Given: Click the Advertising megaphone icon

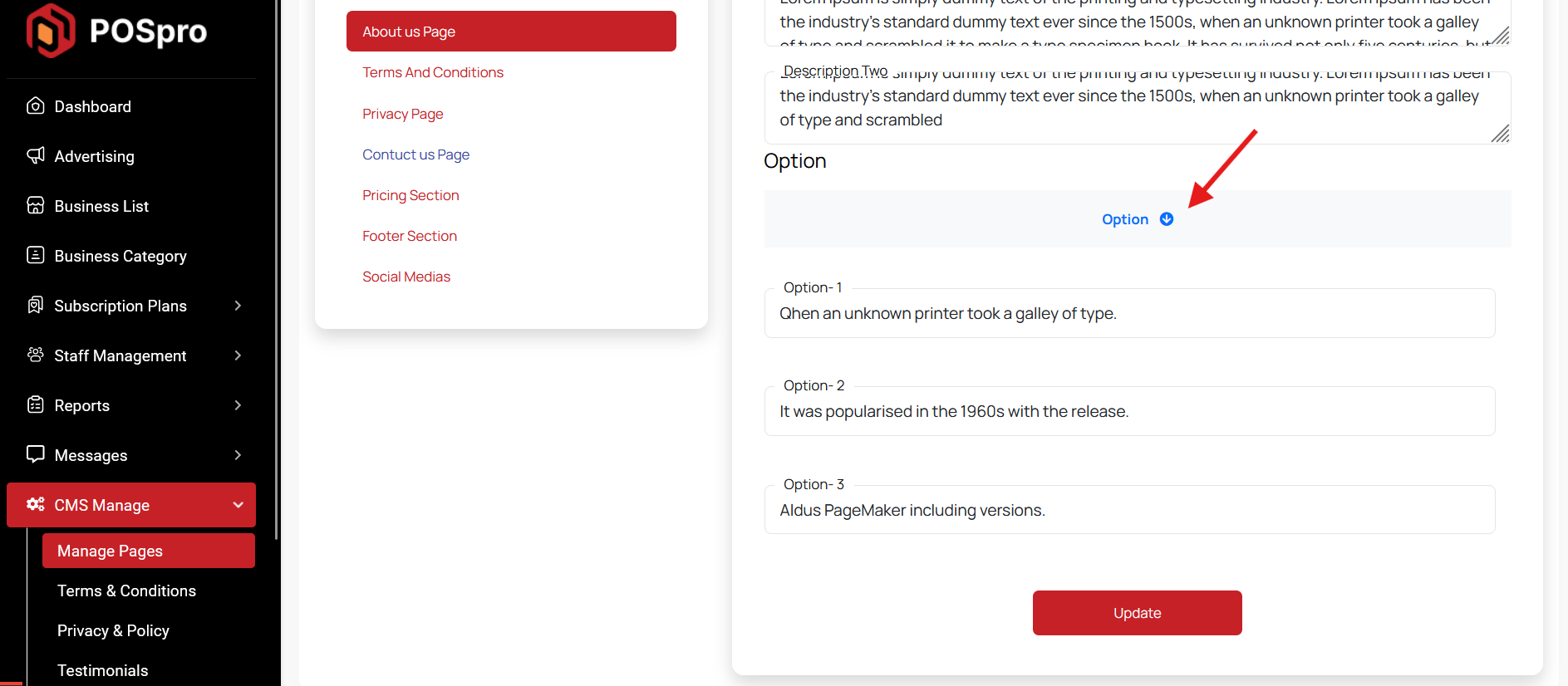Looking at the screenshot, I should click(35, 155).
